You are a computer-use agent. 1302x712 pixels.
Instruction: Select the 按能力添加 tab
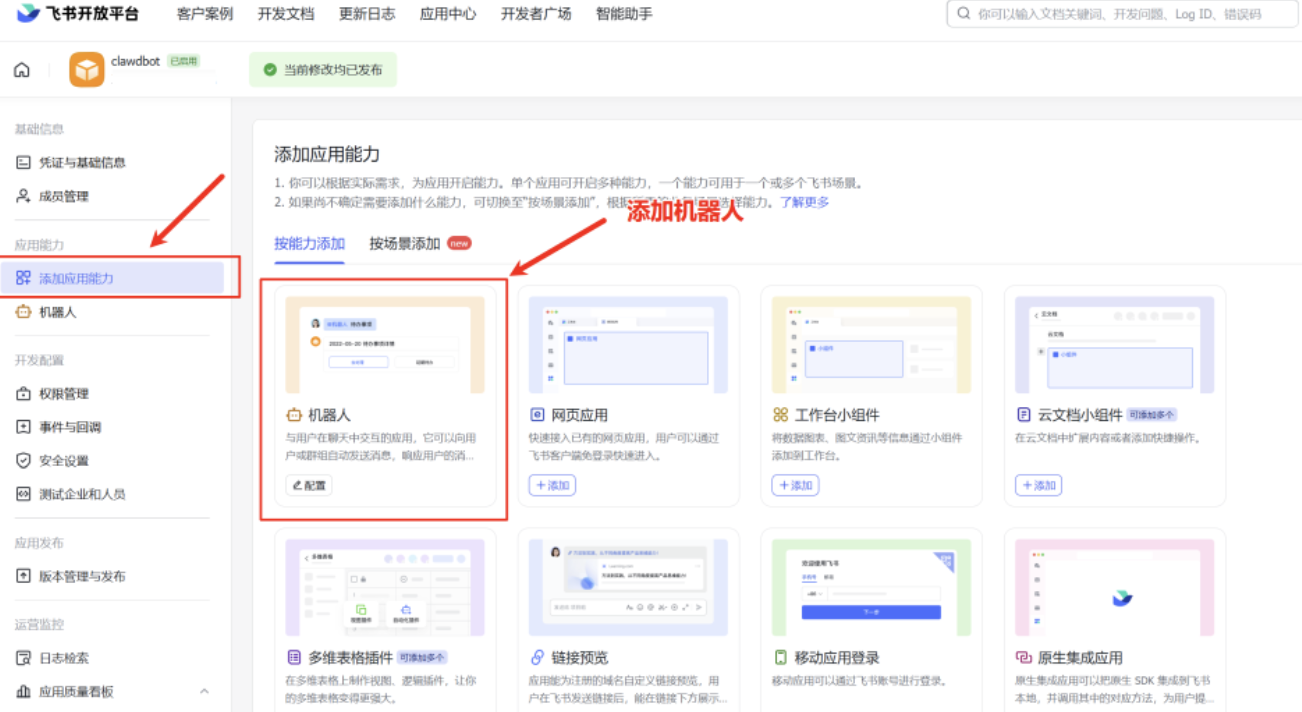point(309,243)
